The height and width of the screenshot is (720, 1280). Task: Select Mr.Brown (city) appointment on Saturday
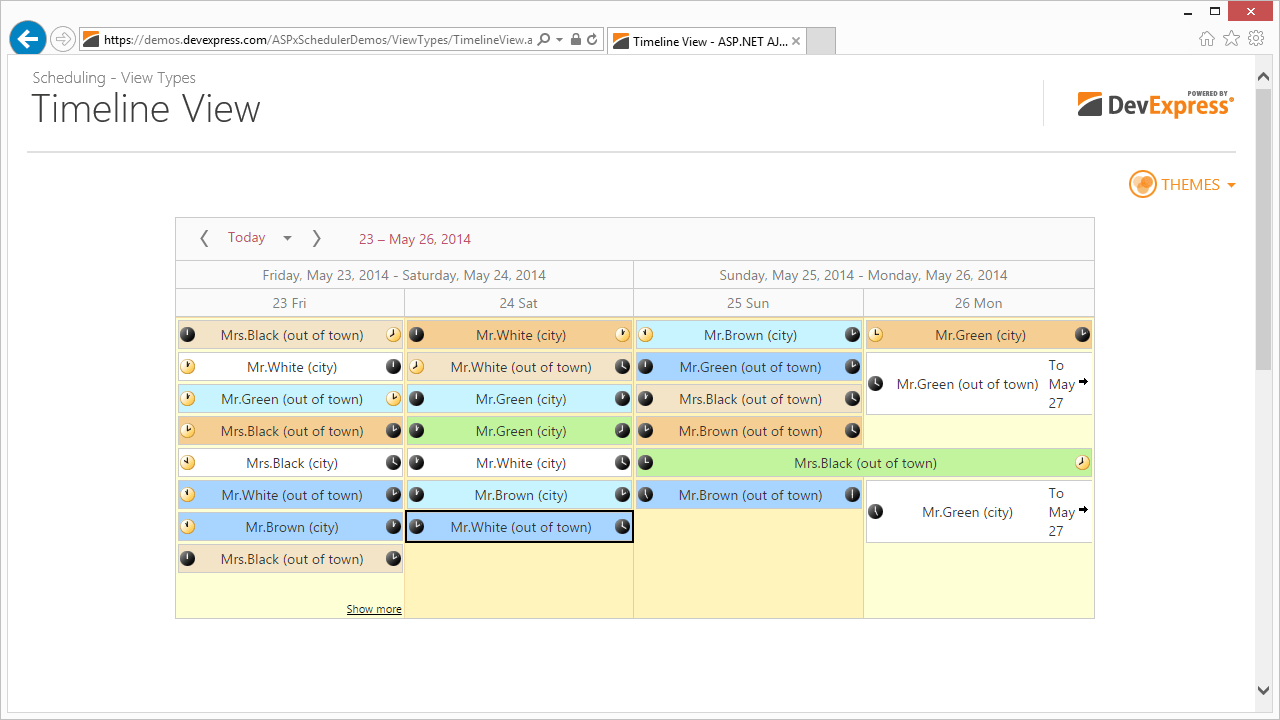520,495
